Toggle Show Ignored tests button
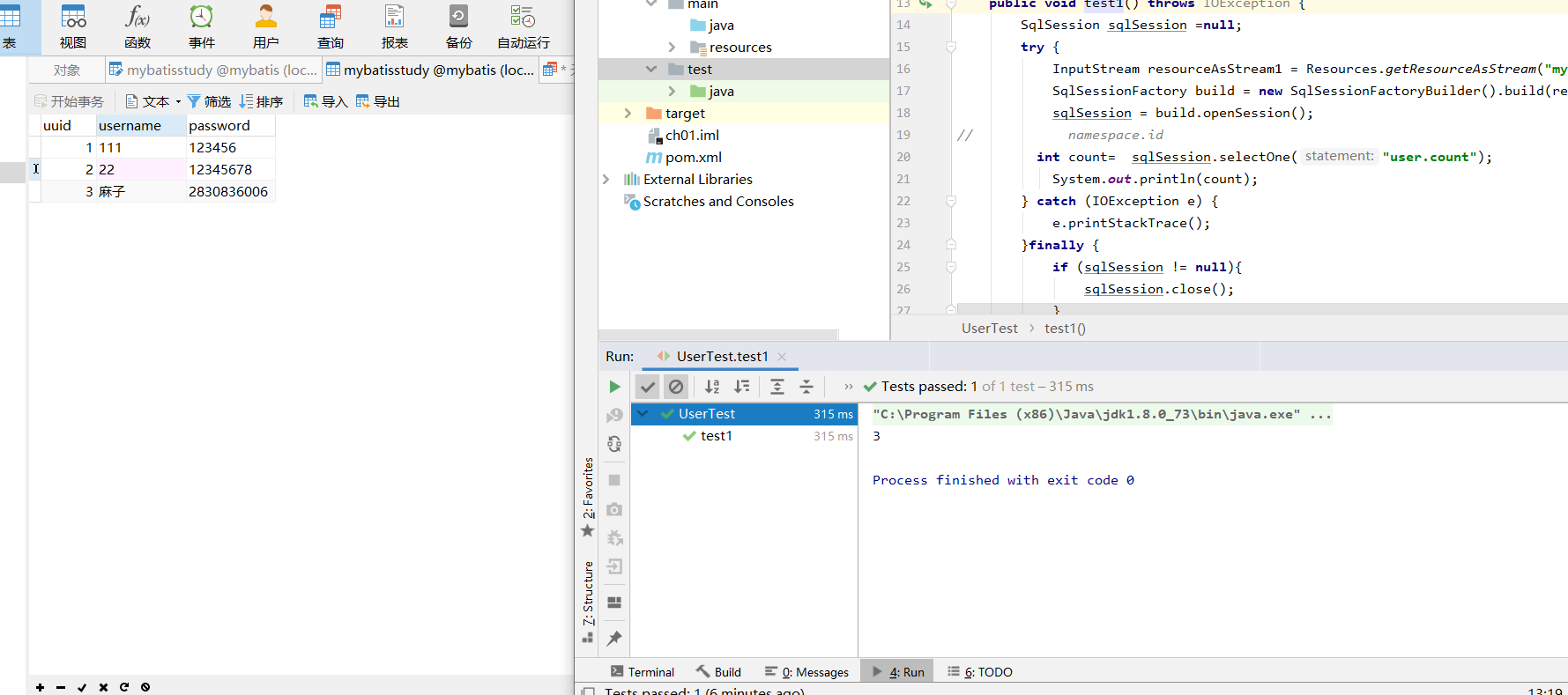 [x=676, y=387]
